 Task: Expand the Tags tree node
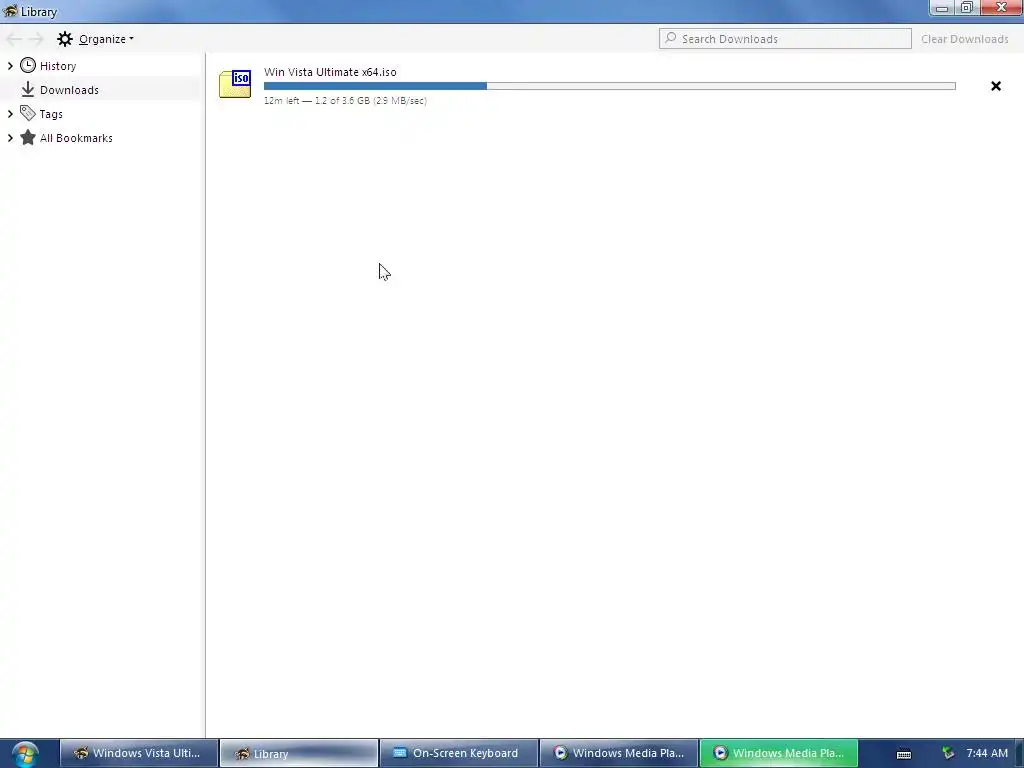pos(10,114)
